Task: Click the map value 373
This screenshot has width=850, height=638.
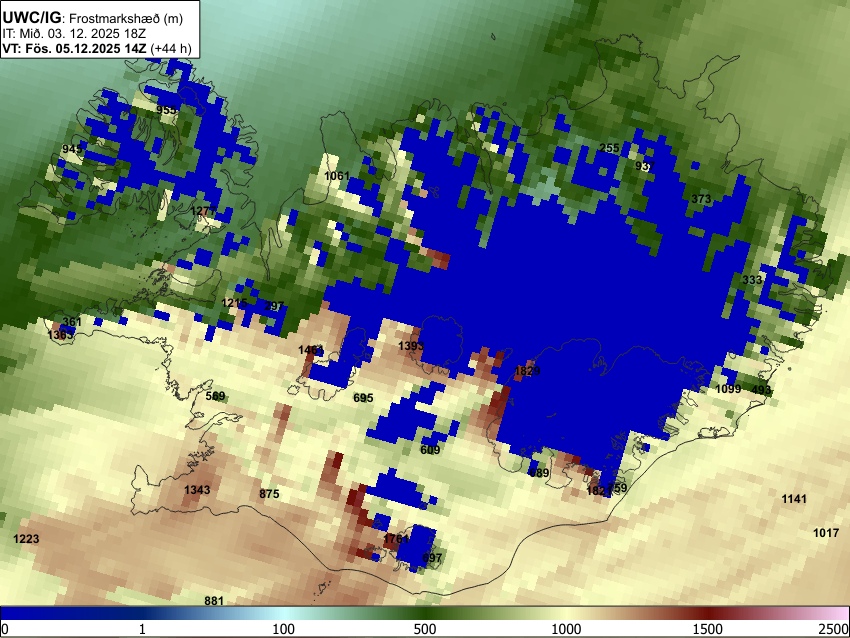Action: click(x=701, y=199)
